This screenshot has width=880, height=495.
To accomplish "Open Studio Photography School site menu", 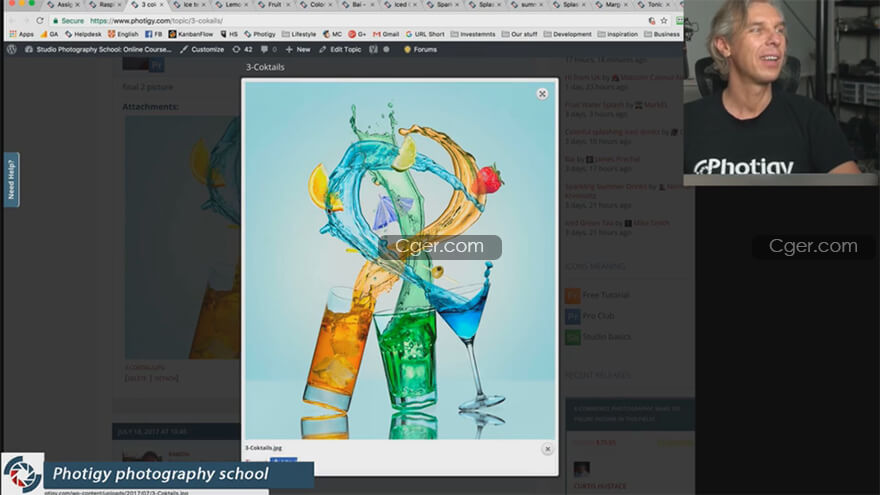I will point(98,49).
